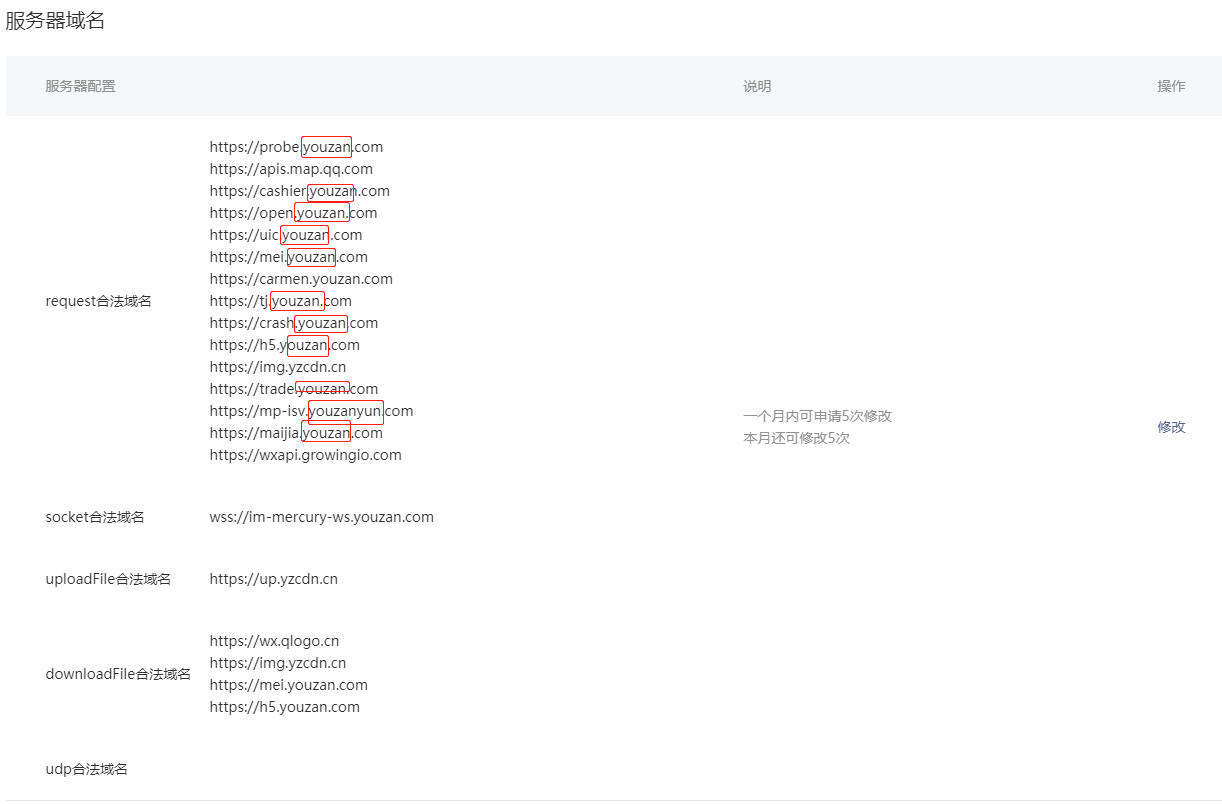Select the udp合法域名 row label
1222x804 pixels.
point(86,769)
